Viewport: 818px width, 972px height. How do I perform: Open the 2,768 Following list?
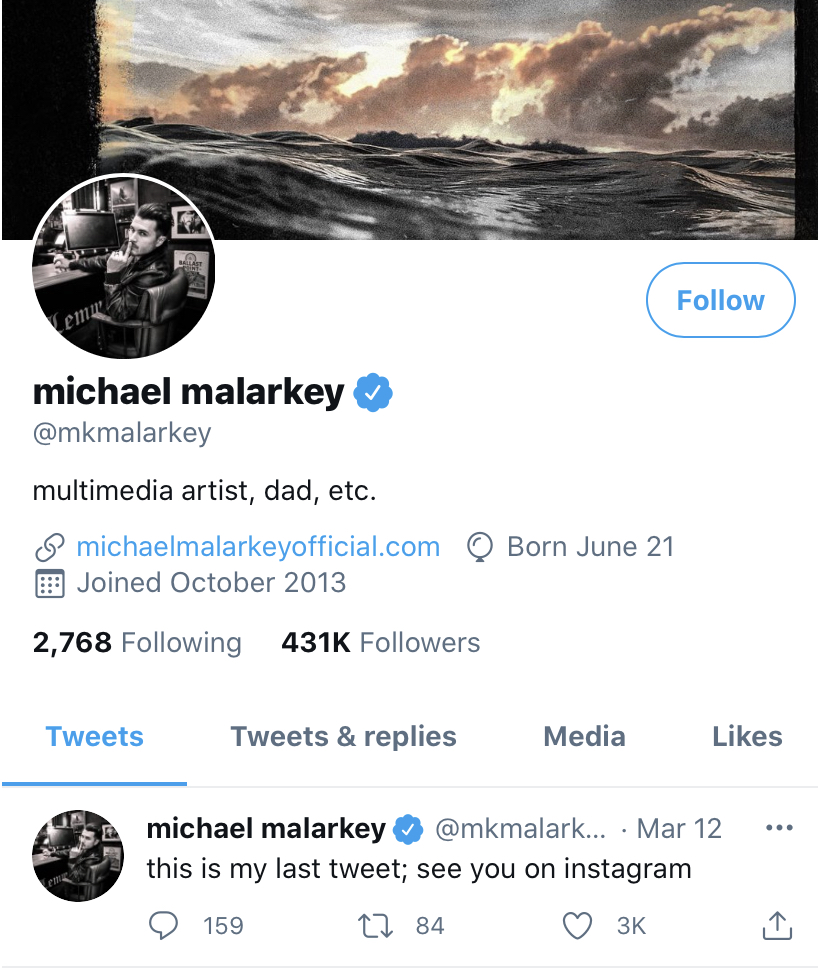coord(137,642)
